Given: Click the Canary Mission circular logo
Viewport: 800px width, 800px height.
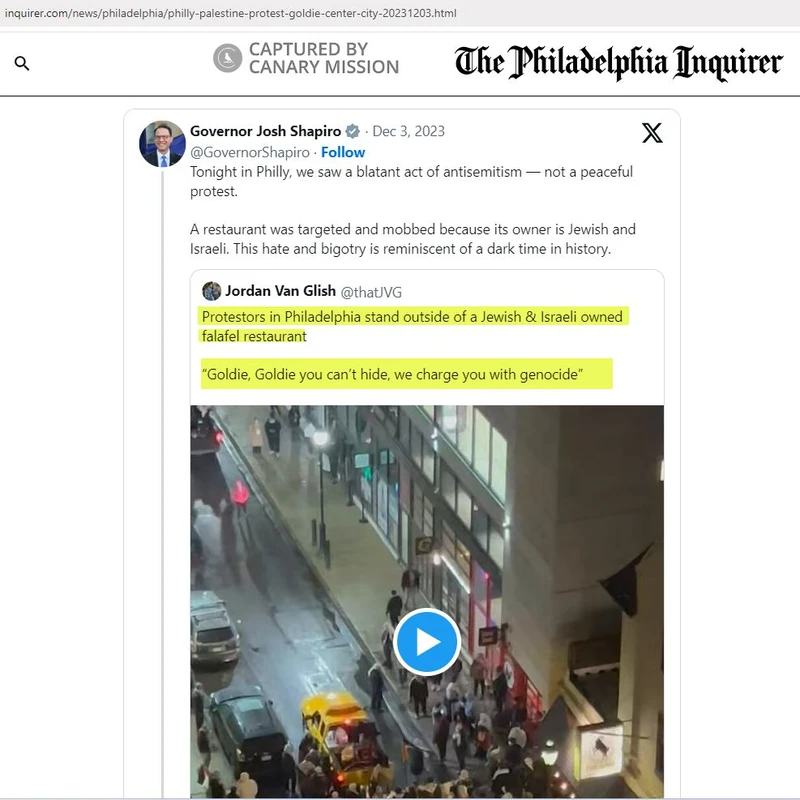Looking at the screenshot, I should 228,58.
